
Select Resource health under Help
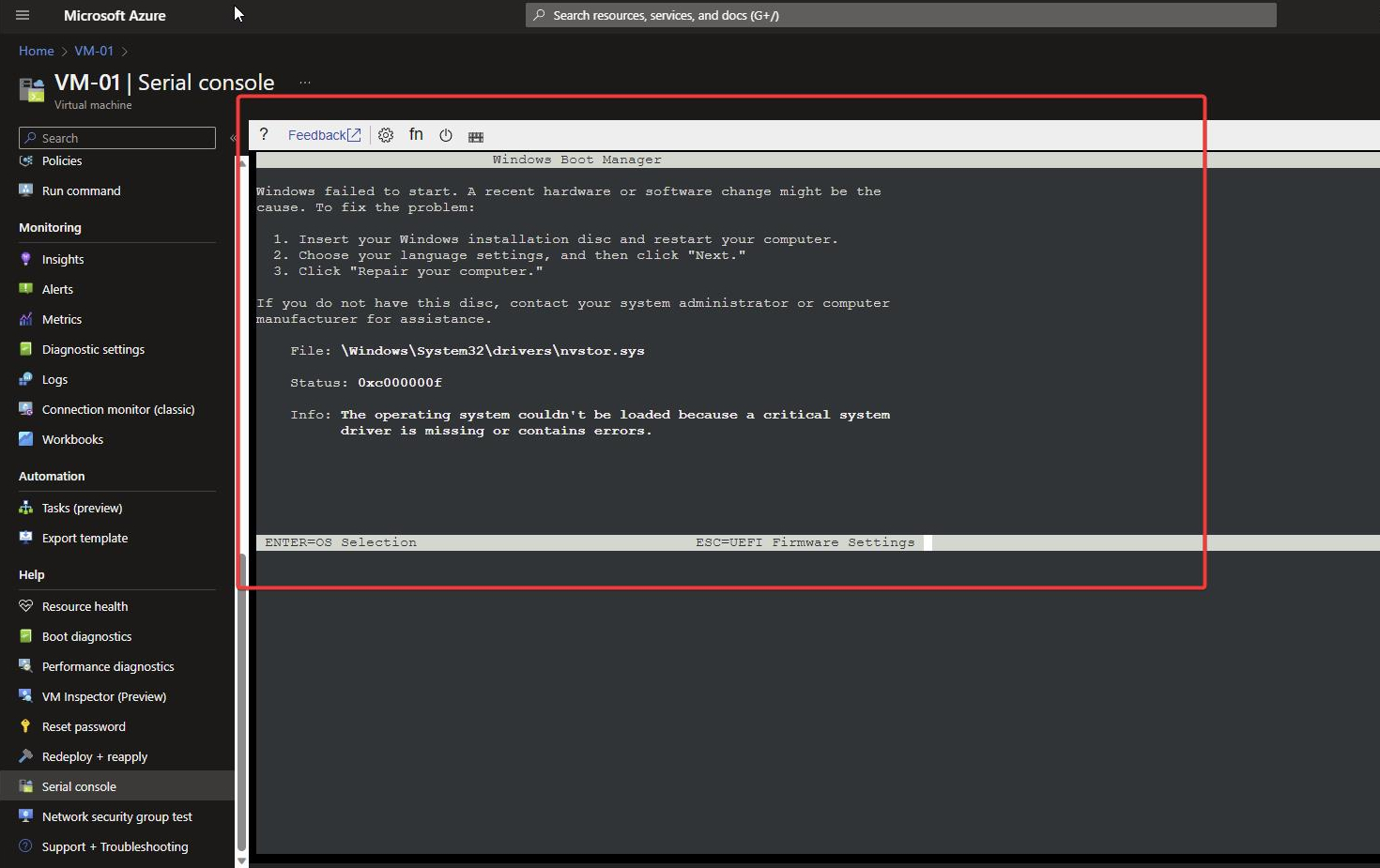[x=84, y=605]
